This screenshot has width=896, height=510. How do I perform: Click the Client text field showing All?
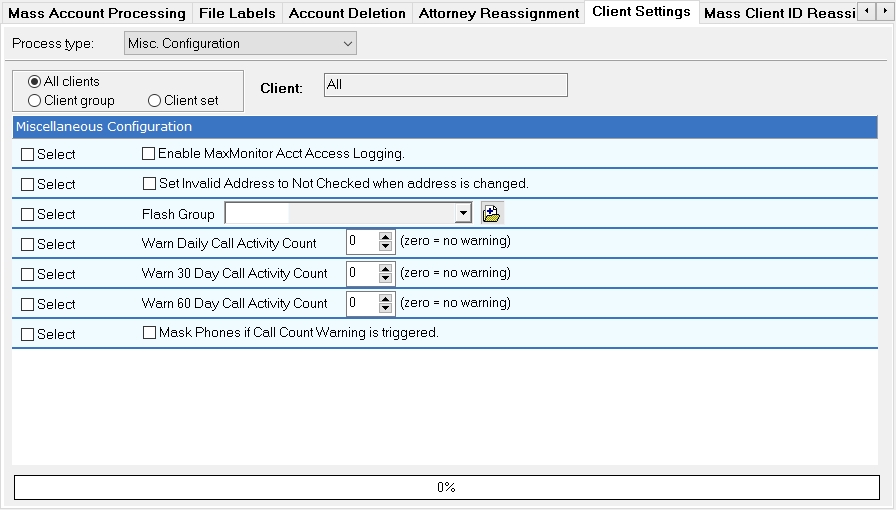pyautogui.click(x=445, y=85)
